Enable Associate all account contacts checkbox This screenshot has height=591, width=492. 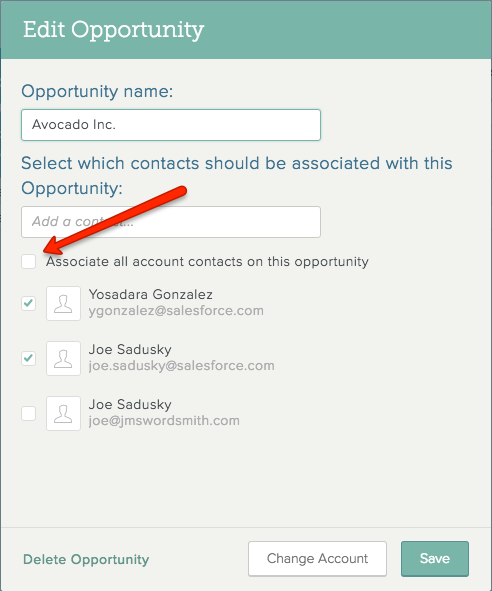pos(29,261)
